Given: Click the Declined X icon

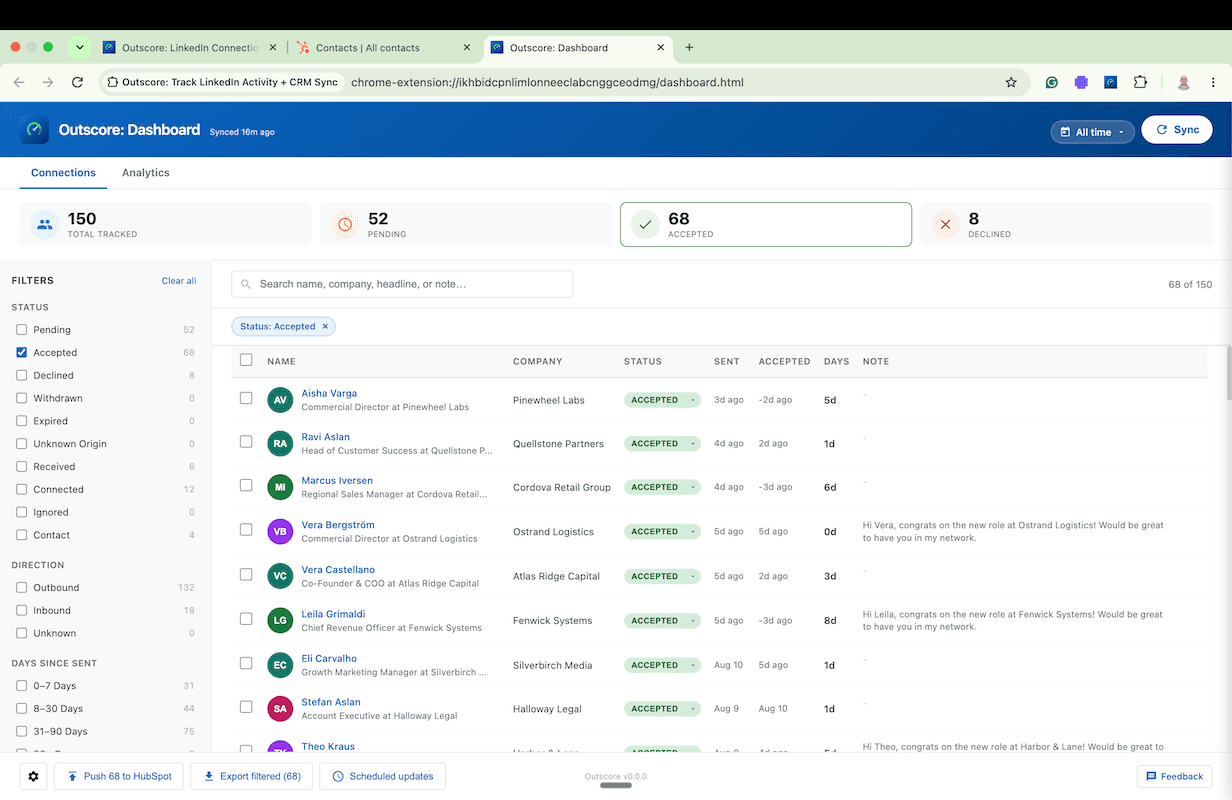Looking at the screenshot, I should tap(945, 225).
